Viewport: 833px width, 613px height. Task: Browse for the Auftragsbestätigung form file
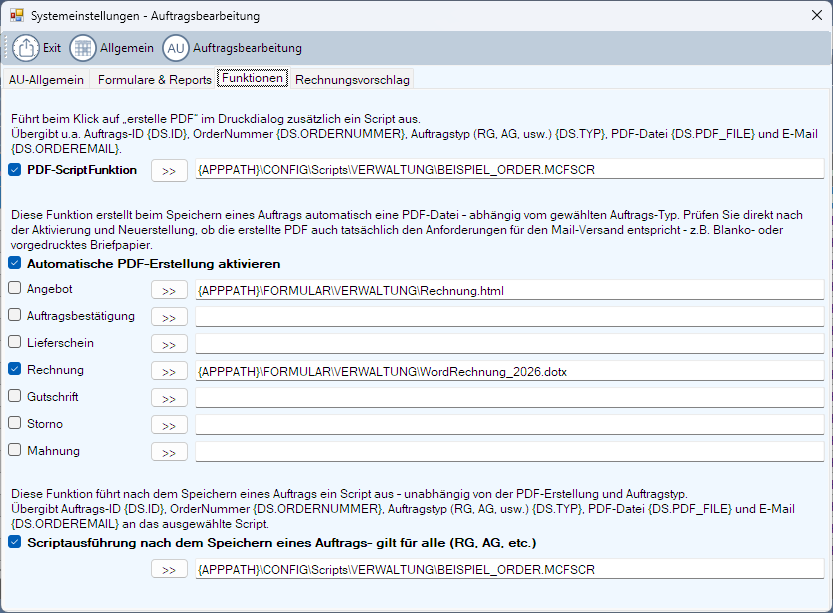tap(169, 317)
